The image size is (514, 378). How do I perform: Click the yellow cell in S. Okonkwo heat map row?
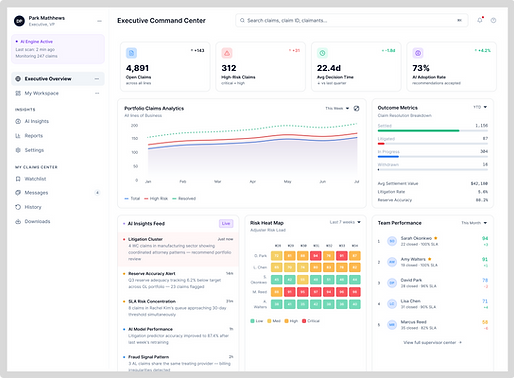click(303, 279)
